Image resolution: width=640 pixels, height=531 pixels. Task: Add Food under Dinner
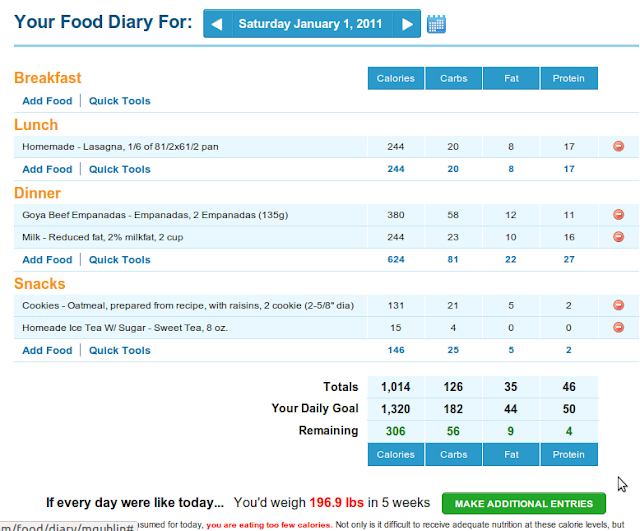[47, 260]
